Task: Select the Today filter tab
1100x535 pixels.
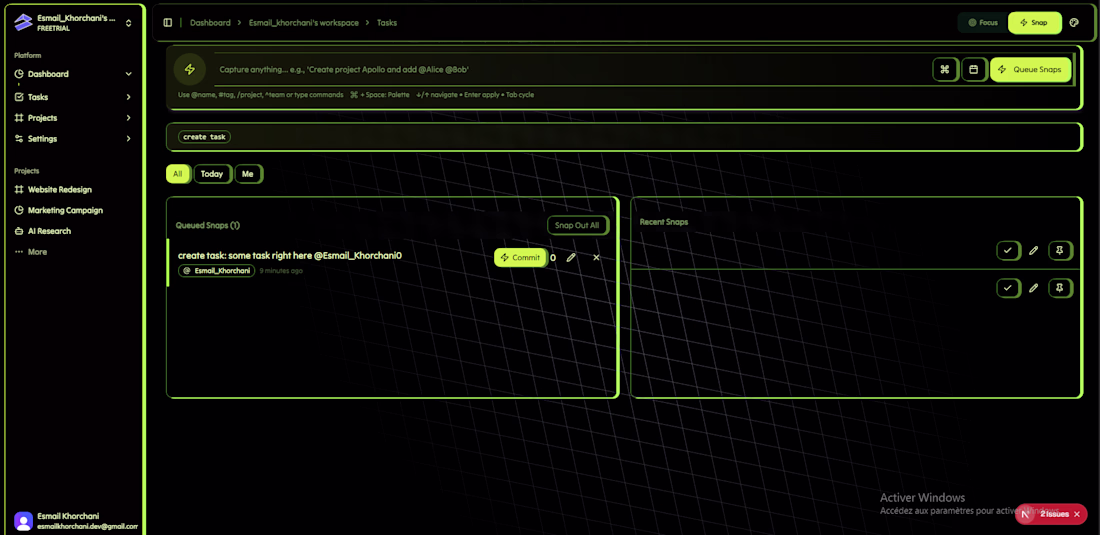Action: 212,174
